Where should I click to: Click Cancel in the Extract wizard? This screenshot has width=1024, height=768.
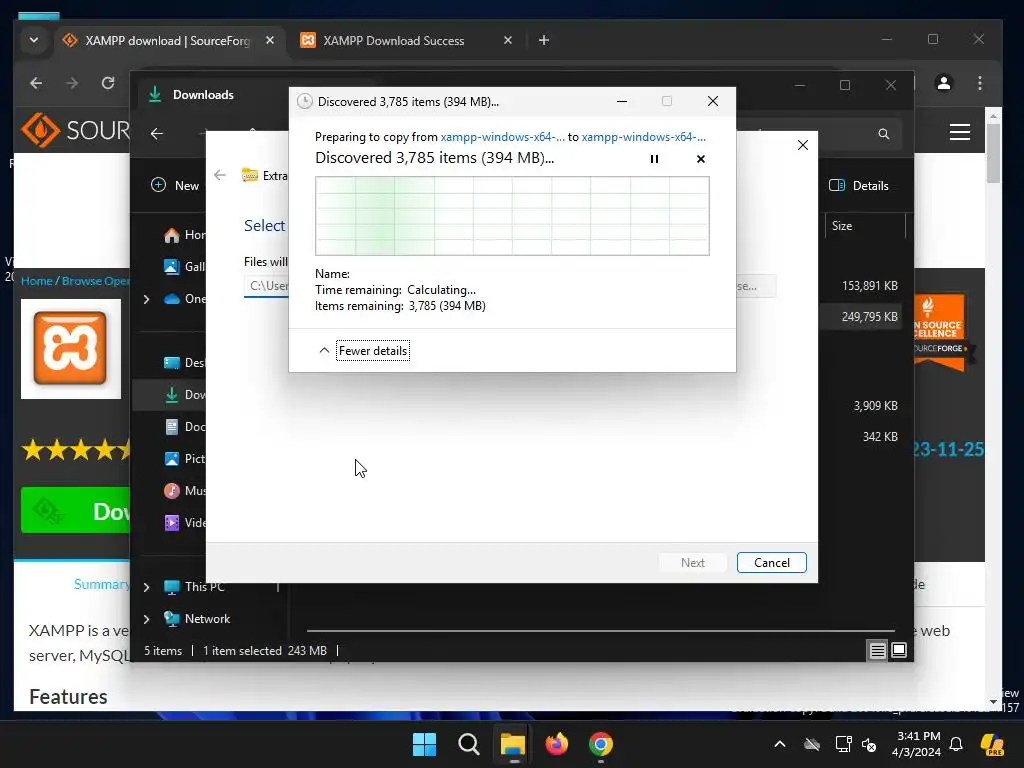click(771, 562)
